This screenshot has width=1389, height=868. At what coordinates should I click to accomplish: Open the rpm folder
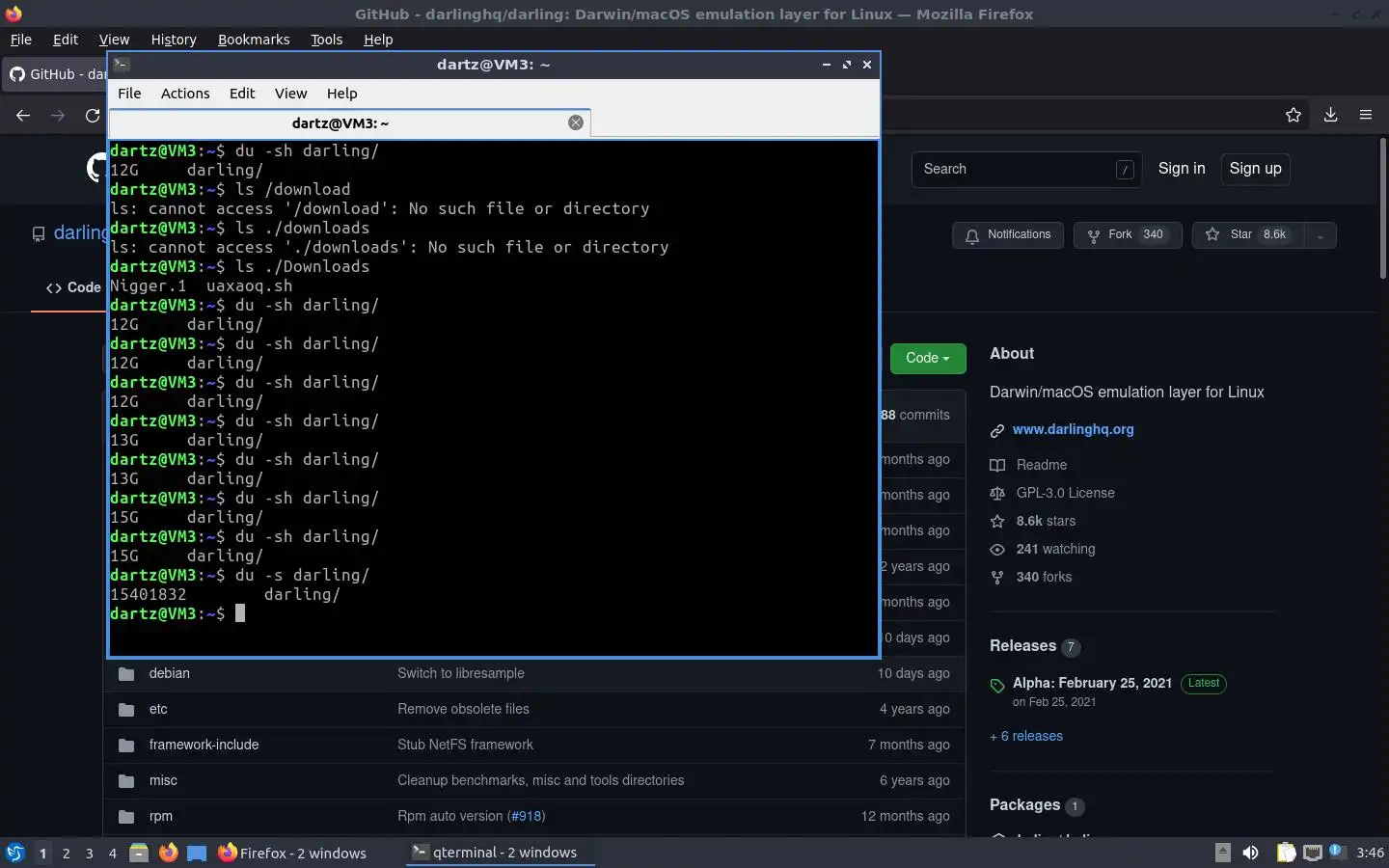tap(161, 816)
